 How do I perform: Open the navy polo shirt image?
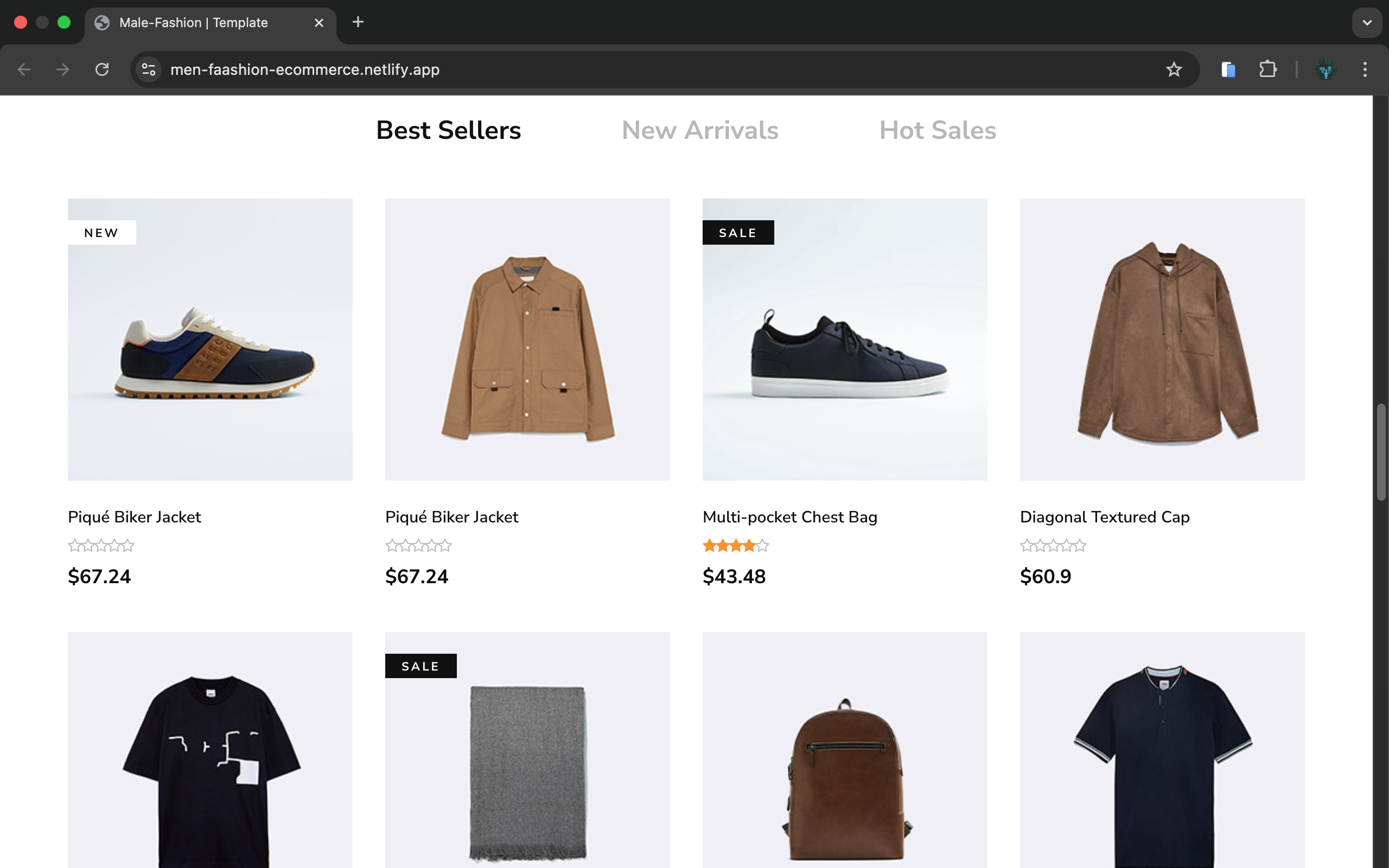[x=1162, y=750]
